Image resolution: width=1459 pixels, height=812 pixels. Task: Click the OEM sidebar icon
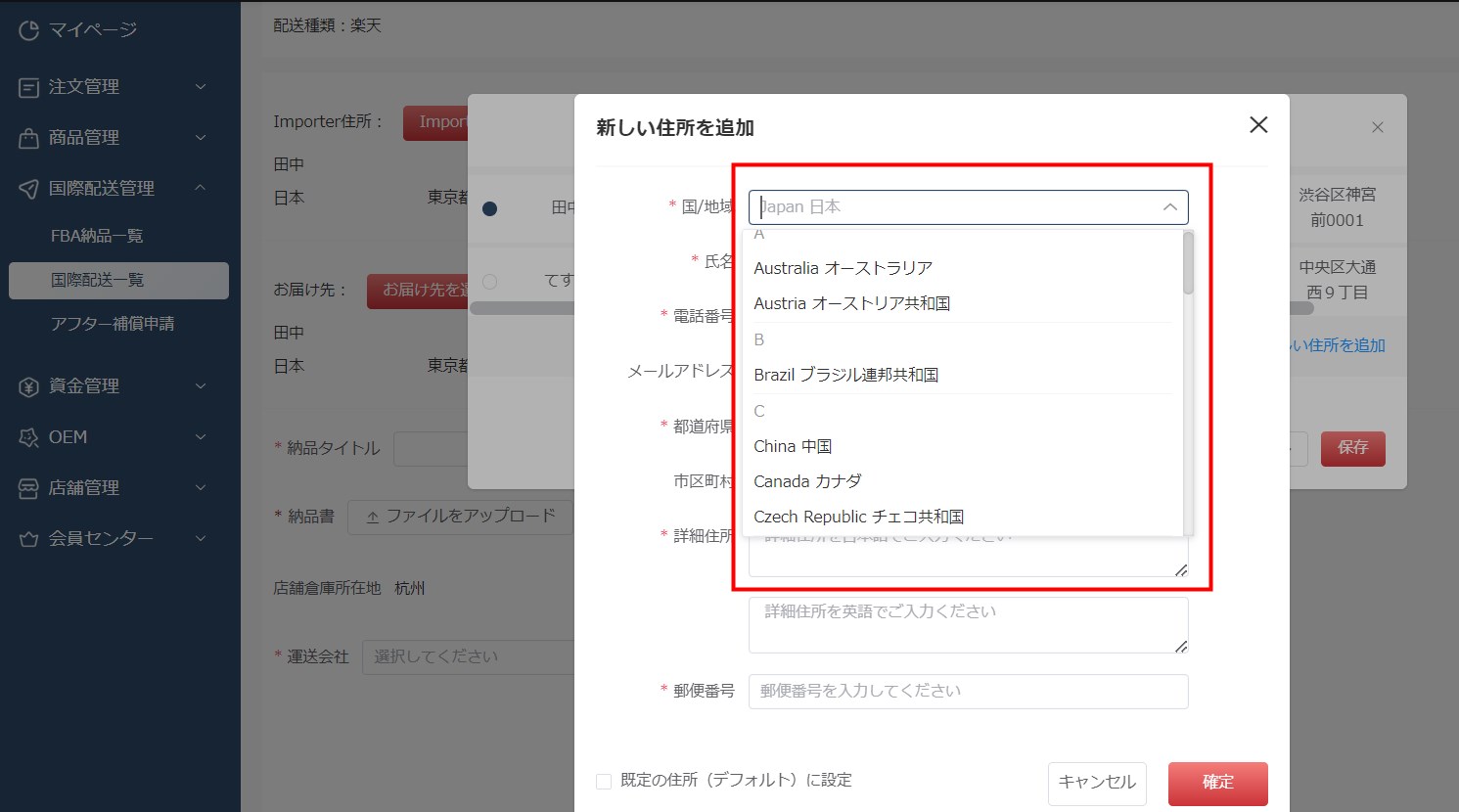click(28, 437)
